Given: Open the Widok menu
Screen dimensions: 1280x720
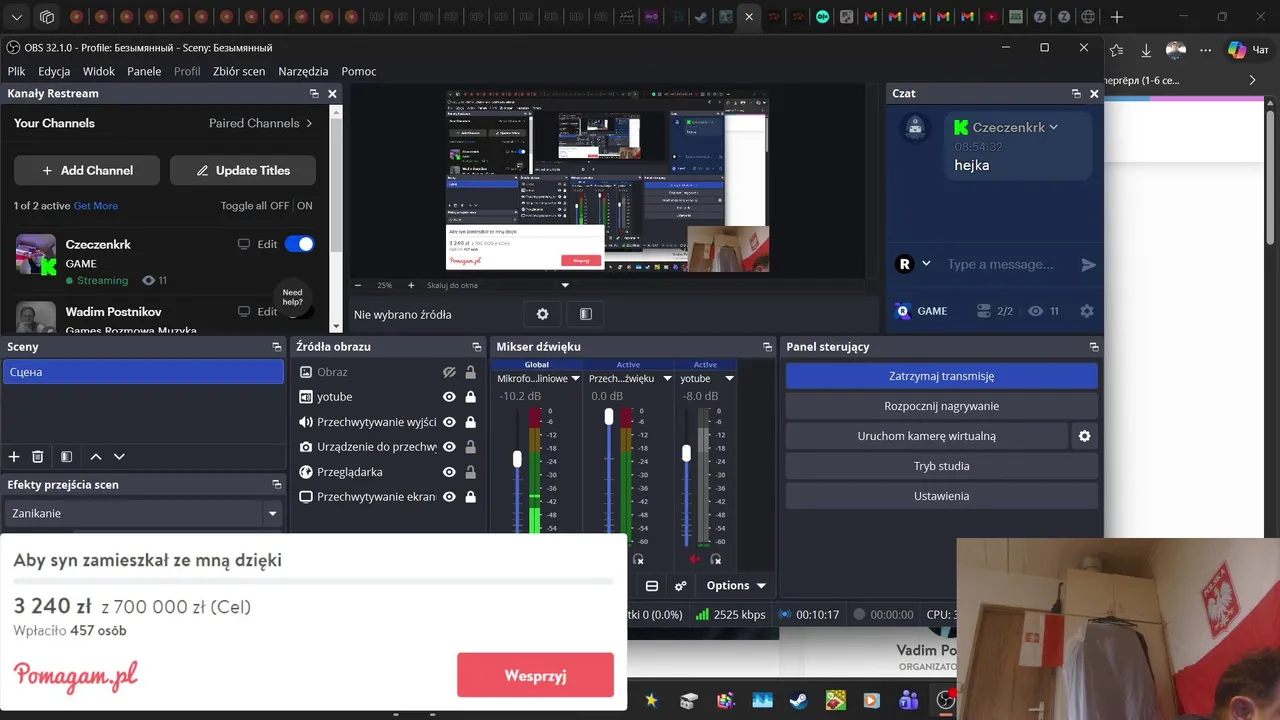Looking at the screenshot, I should pyautogui.click(x=99, y=71).
